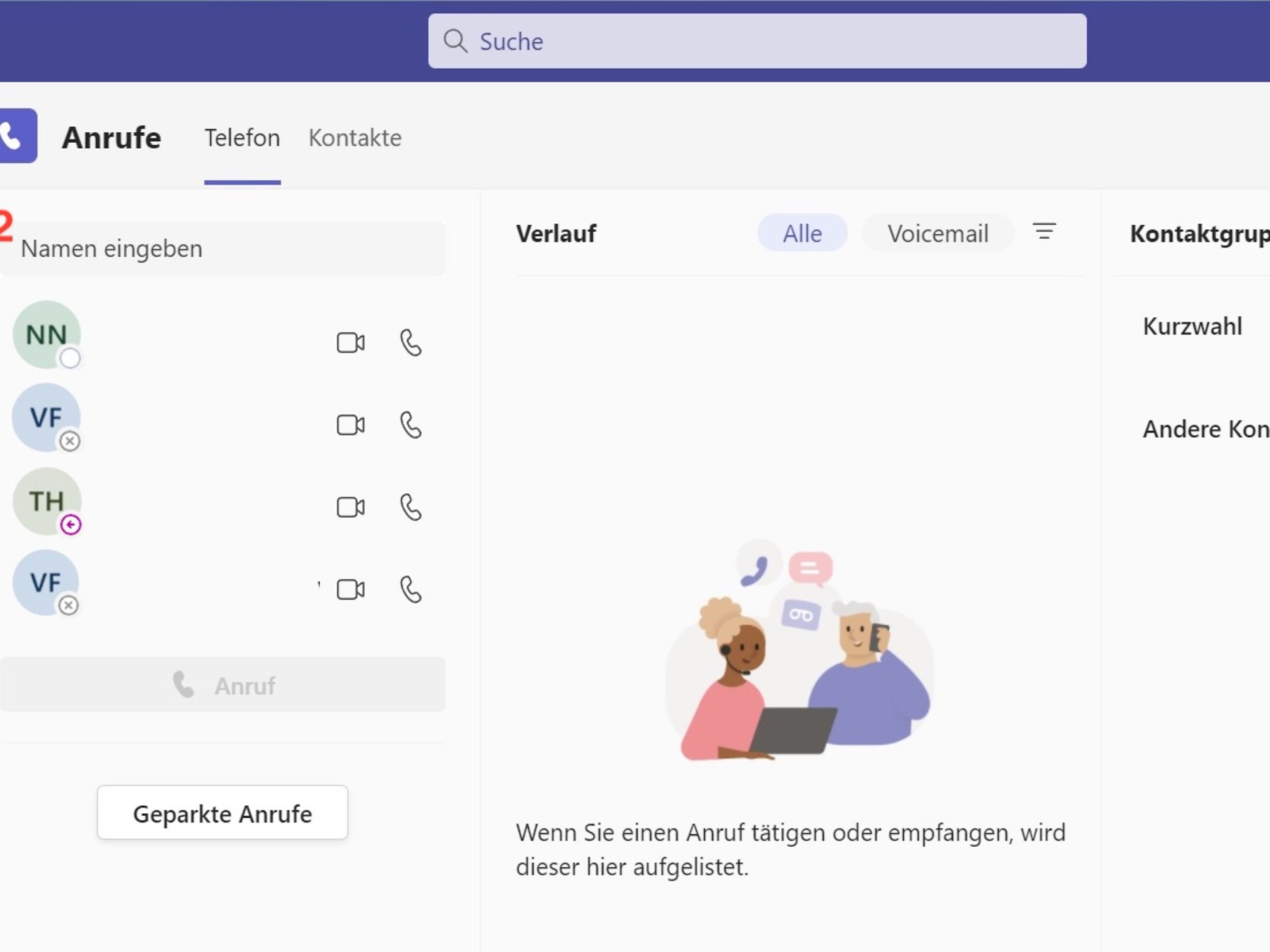
Task: Start a video call with the second VF
Action: pyautogui.click(x=350, y=589)
